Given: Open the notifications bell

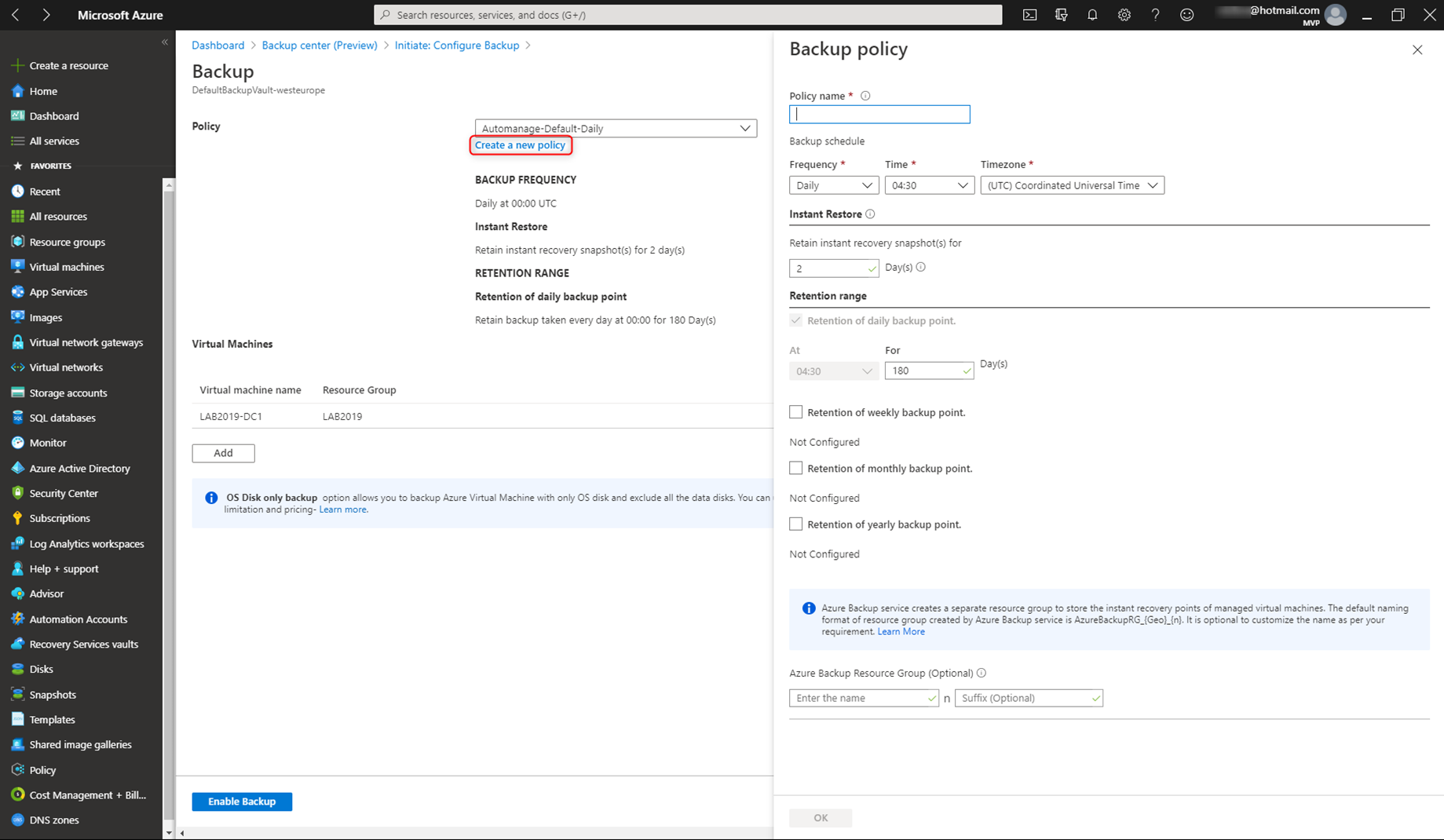Looking at the screenshot, I should (x=1092, y=15).
